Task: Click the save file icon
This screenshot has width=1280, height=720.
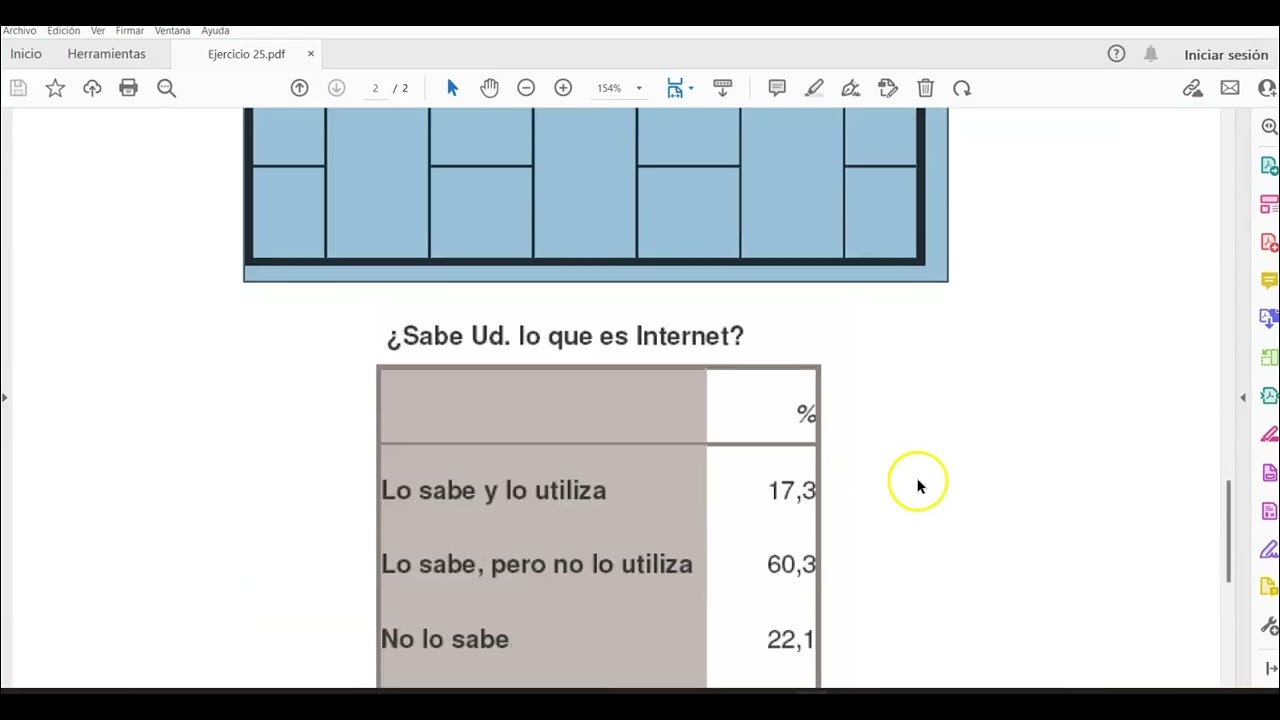Action: [x=18, y=88]
